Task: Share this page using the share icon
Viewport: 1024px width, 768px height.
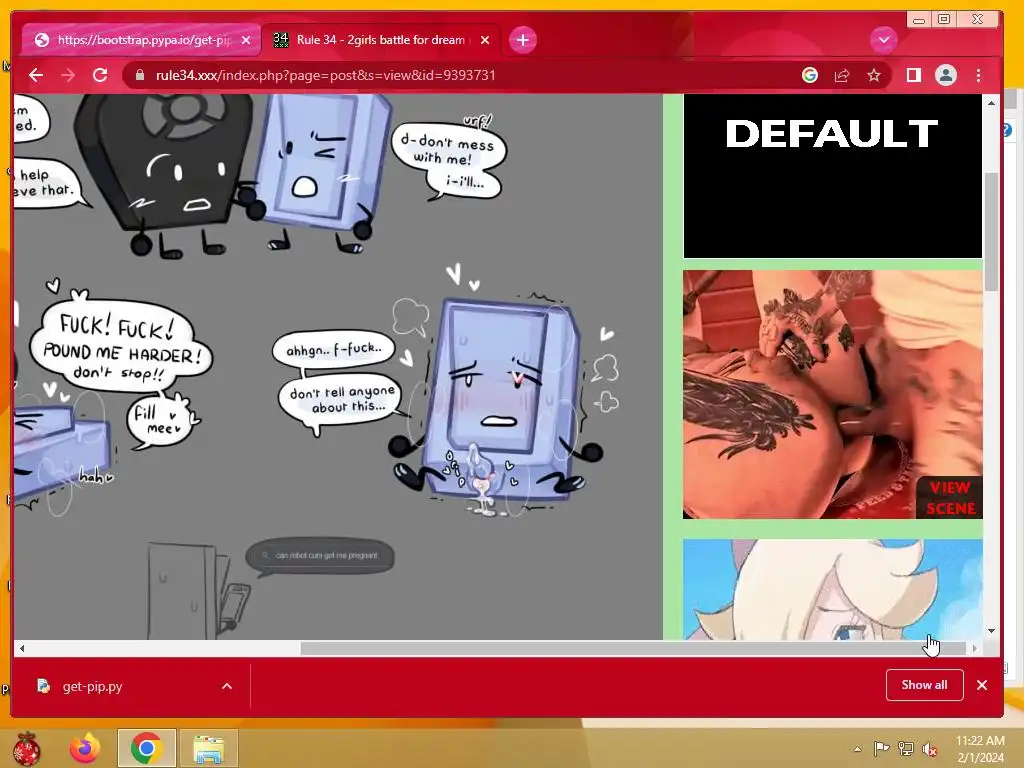Action: click(842, 75)
